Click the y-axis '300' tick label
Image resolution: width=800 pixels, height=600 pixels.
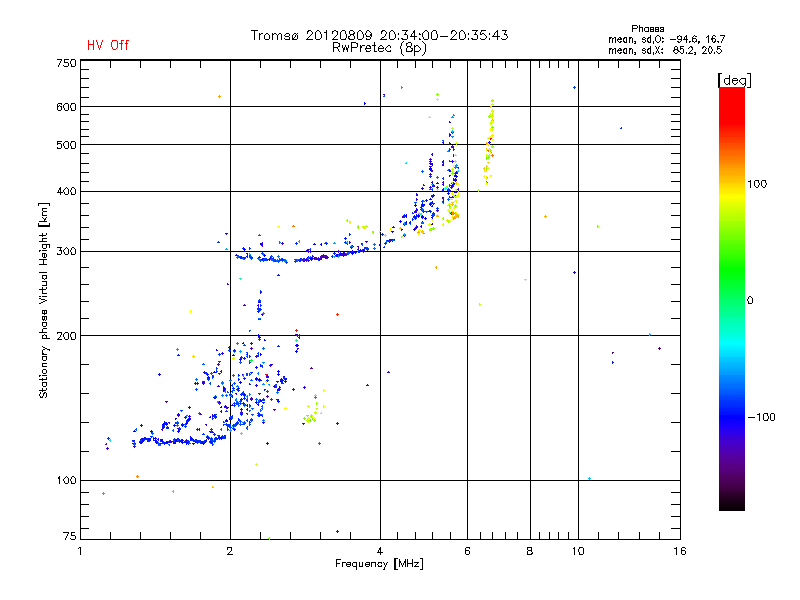pos(66,252)
